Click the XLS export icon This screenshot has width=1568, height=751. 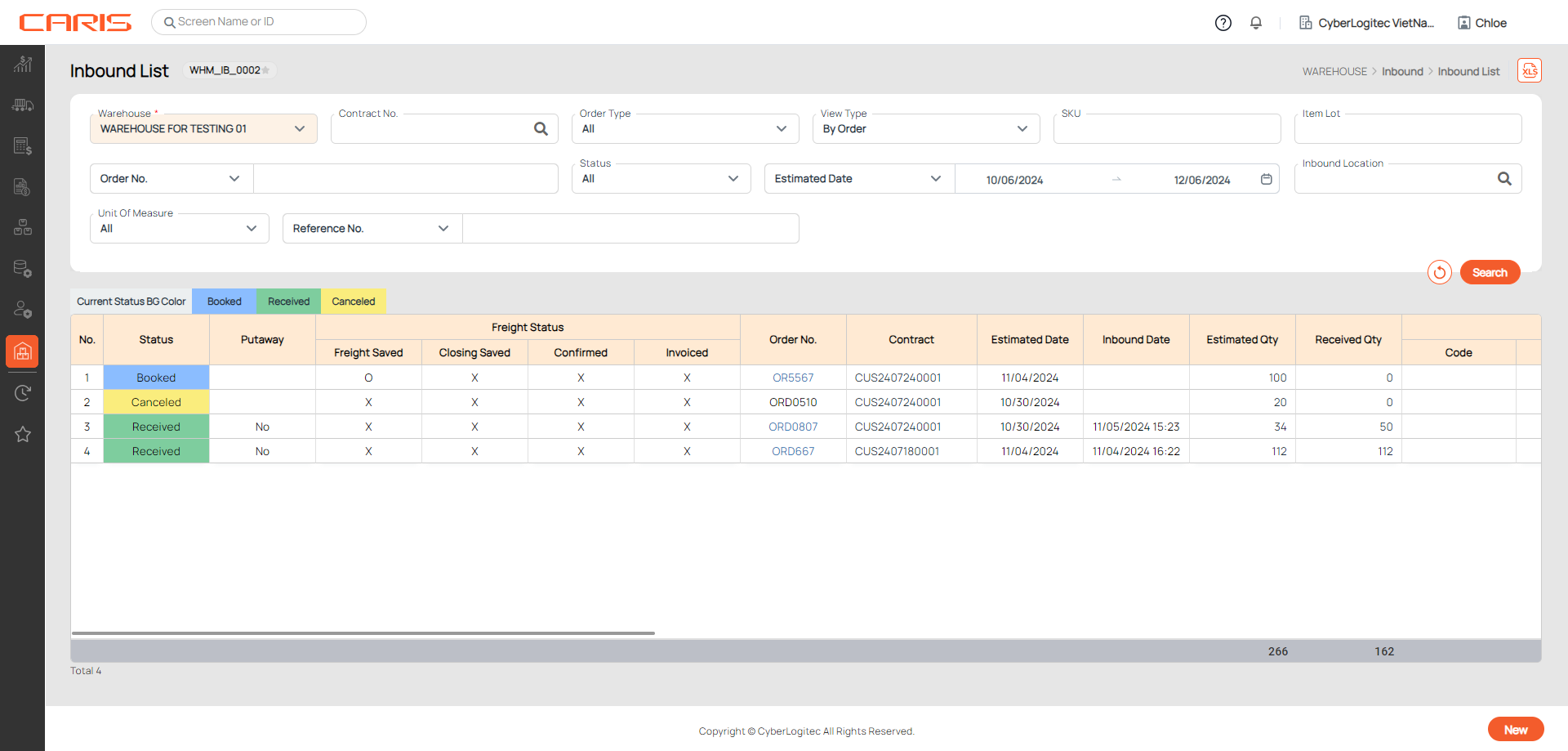coord(1529,71)
